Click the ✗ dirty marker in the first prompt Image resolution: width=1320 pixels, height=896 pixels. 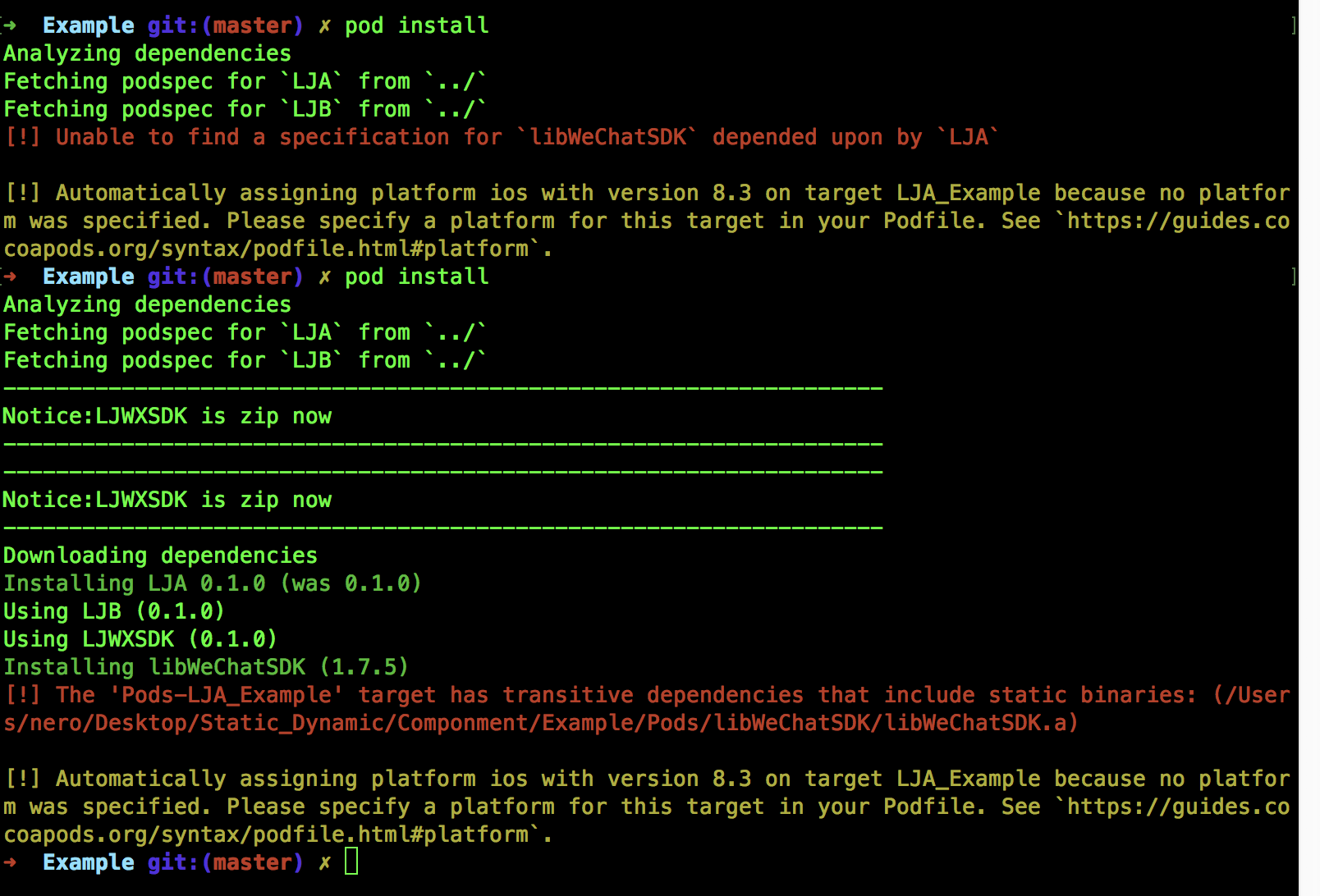click(325, 26)
